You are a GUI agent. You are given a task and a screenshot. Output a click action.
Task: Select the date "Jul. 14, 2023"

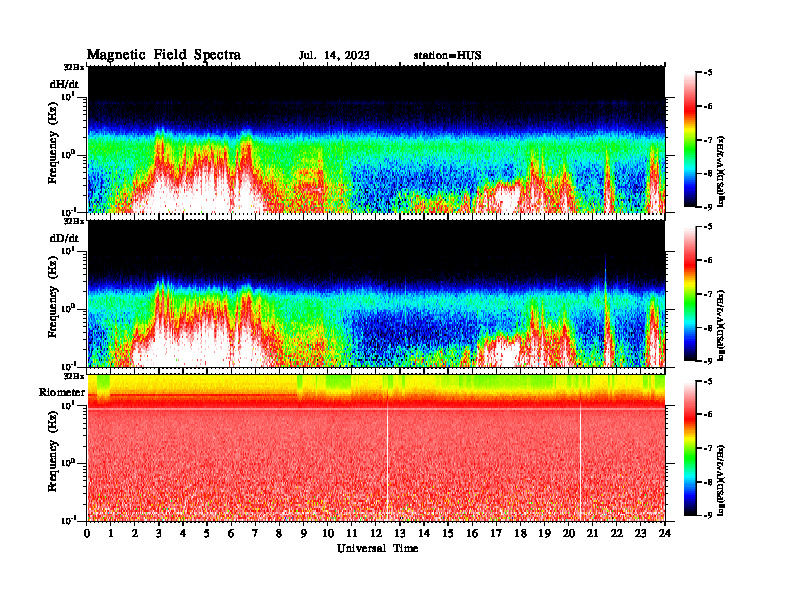coord(334,56)
